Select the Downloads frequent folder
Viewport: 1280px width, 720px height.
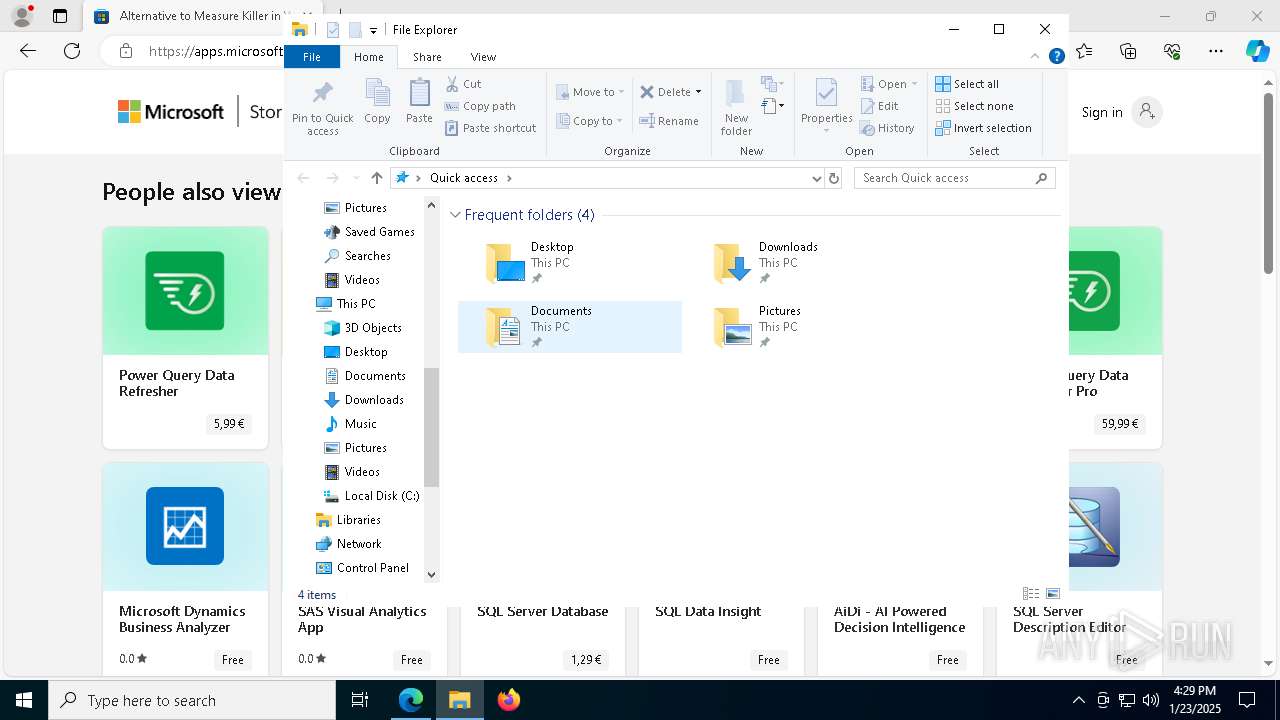pos(798,263)
